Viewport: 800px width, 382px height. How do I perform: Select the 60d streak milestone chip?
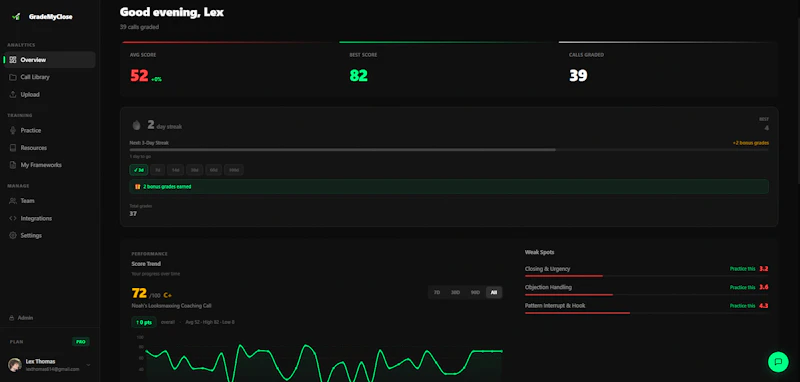214,170
